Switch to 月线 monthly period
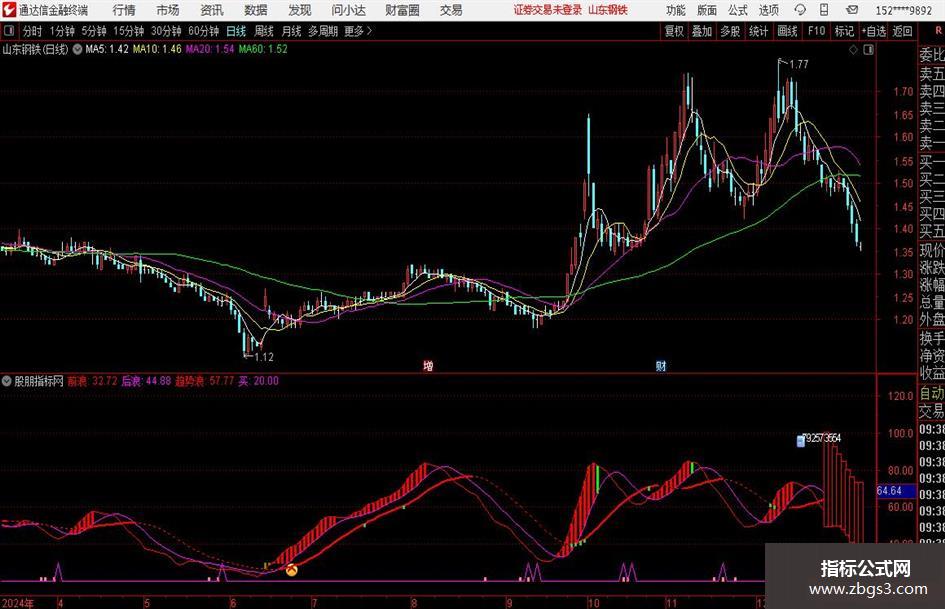Viewport: 945px width, 609px height. [291, 31]
